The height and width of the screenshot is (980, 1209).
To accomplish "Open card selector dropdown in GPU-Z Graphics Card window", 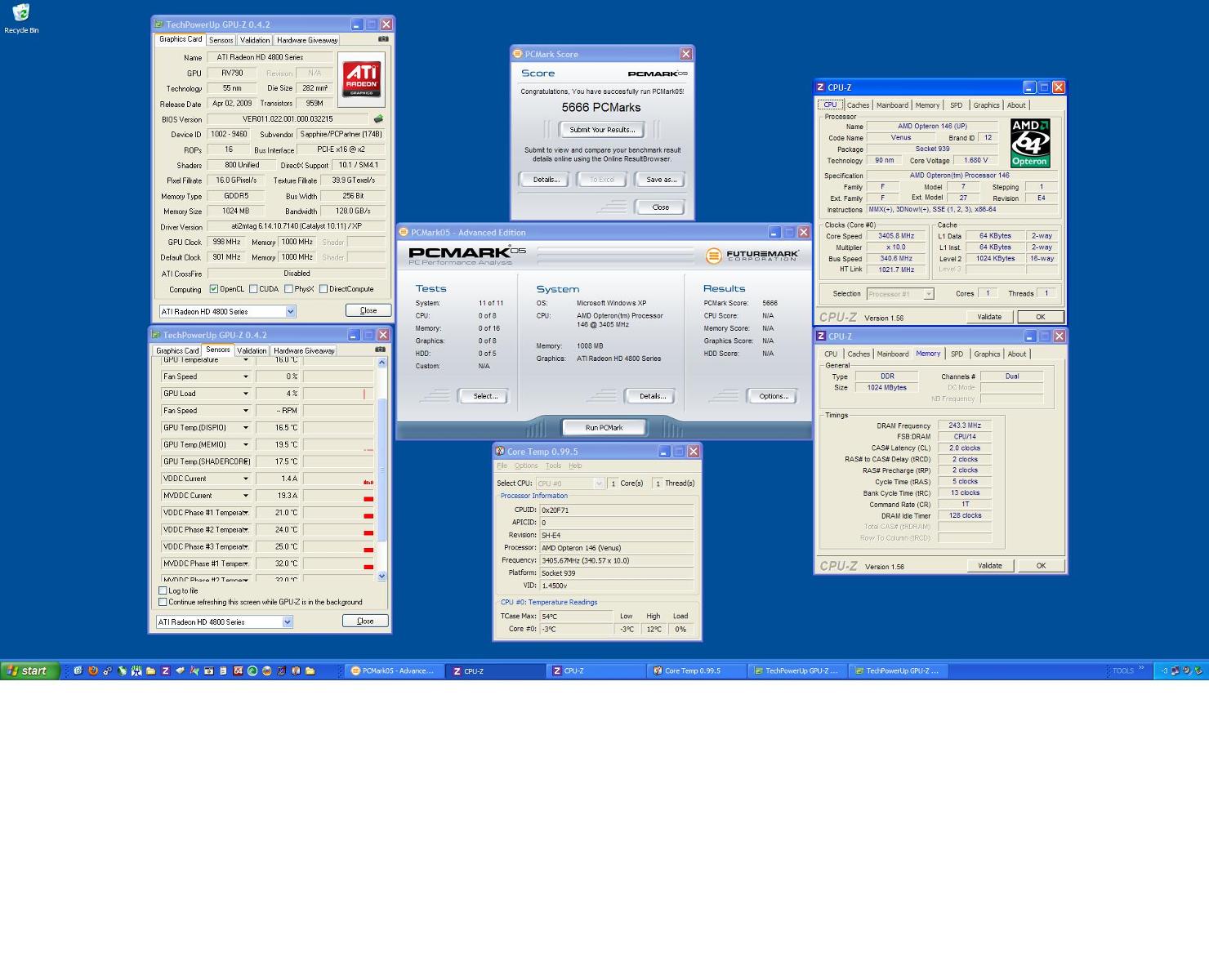I will pos(290,311).
